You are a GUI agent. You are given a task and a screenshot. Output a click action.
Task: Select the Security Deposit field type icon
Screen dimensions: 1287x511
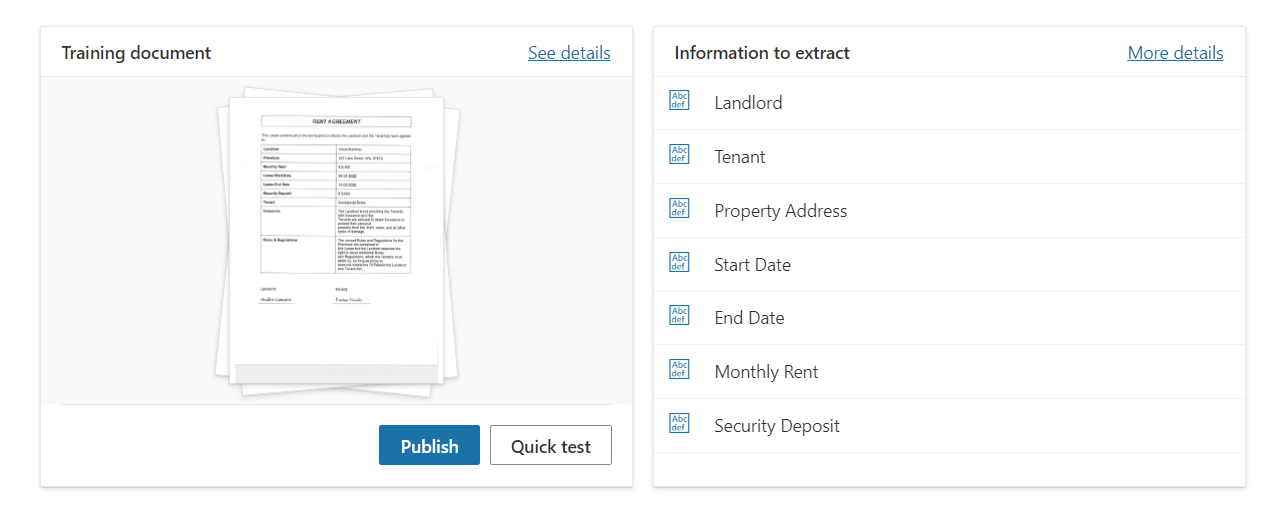coord(679,423)
